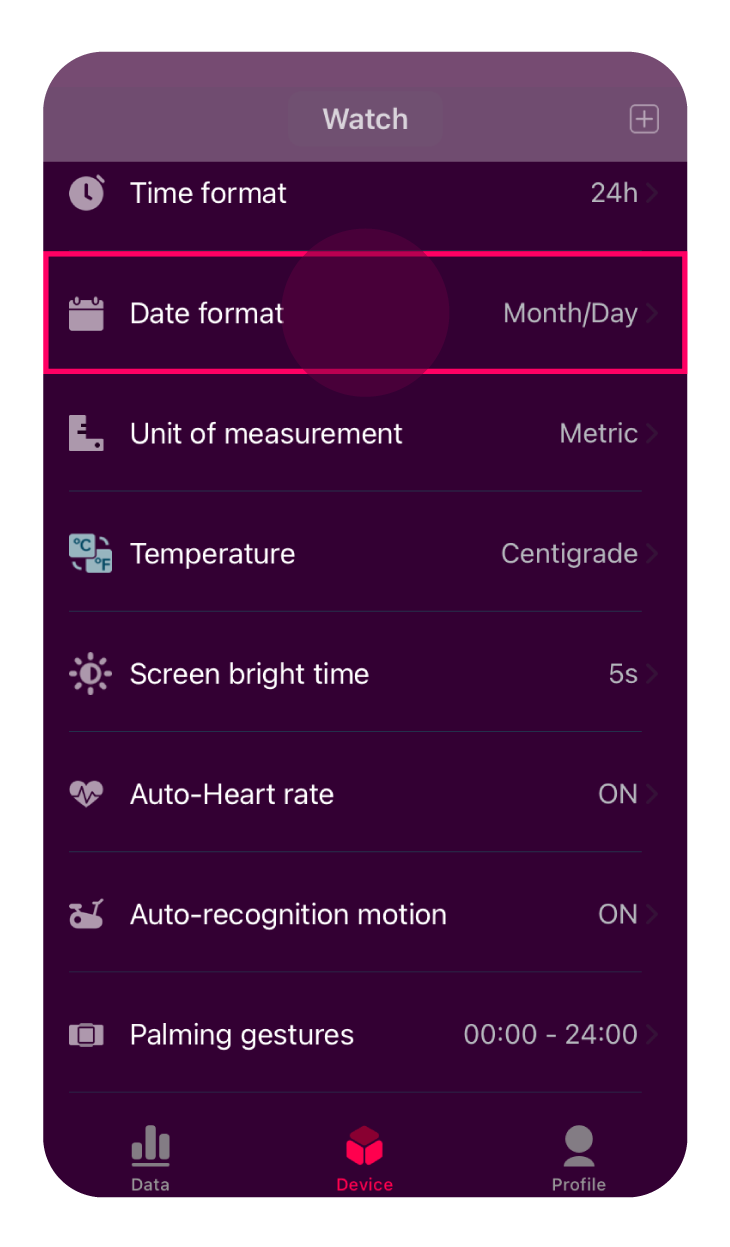
Task: Click the clock icon beside Time format
Action: click(x=87, y=192)
